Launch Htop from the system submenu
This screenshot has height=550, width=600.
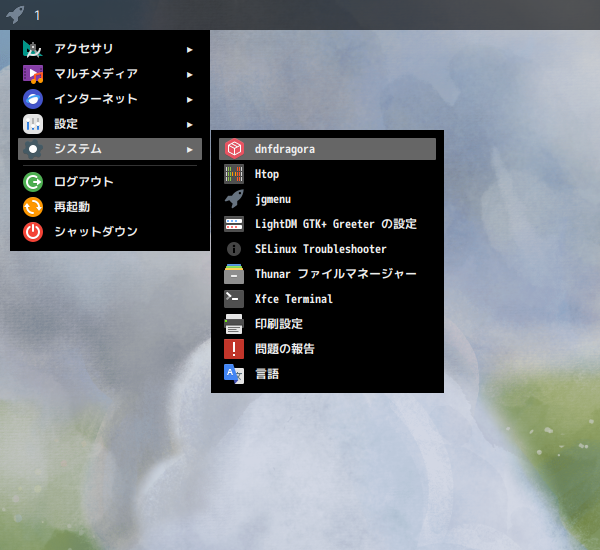327,174
